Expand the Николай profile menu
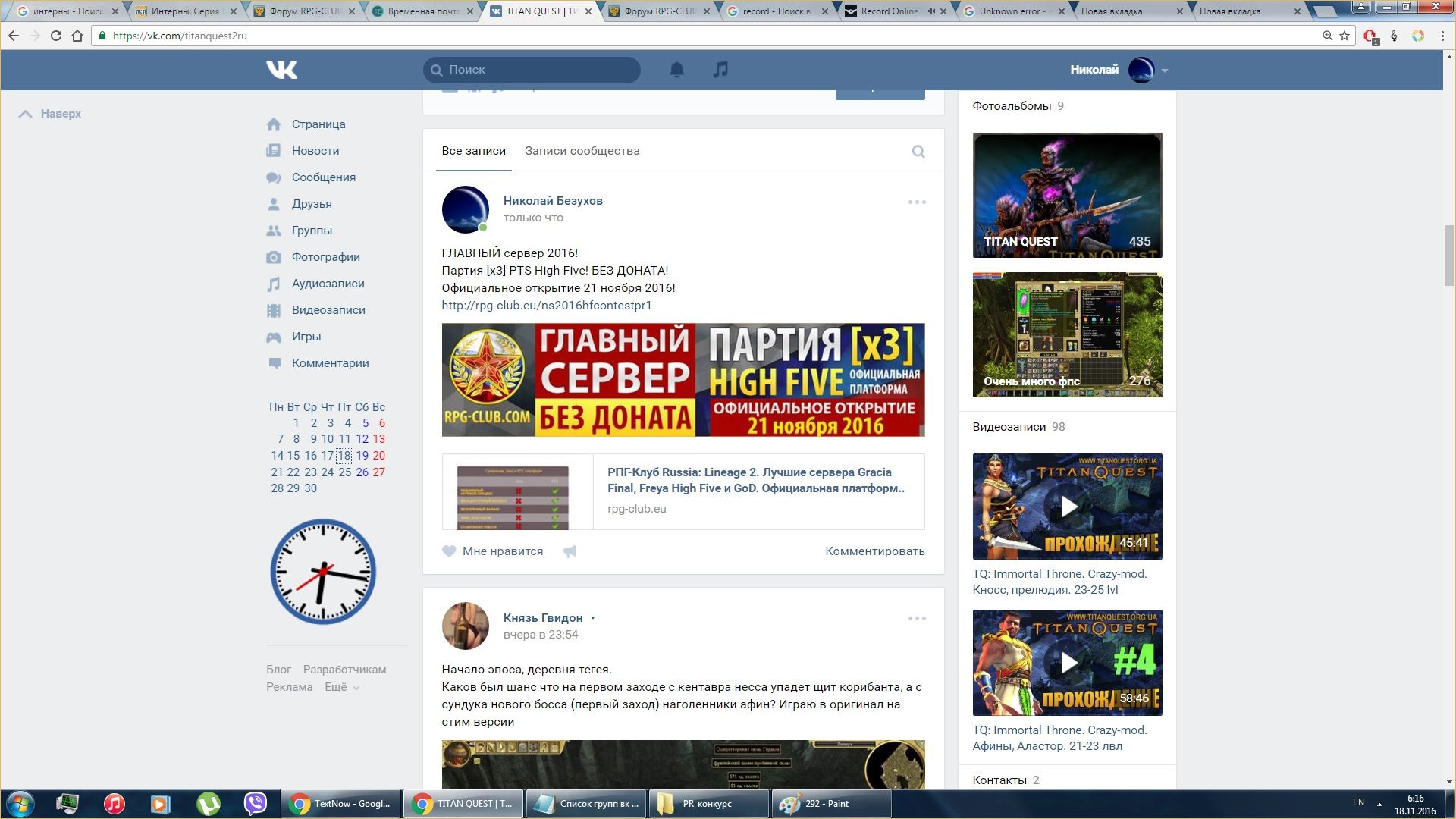 tap(1164, 71)
